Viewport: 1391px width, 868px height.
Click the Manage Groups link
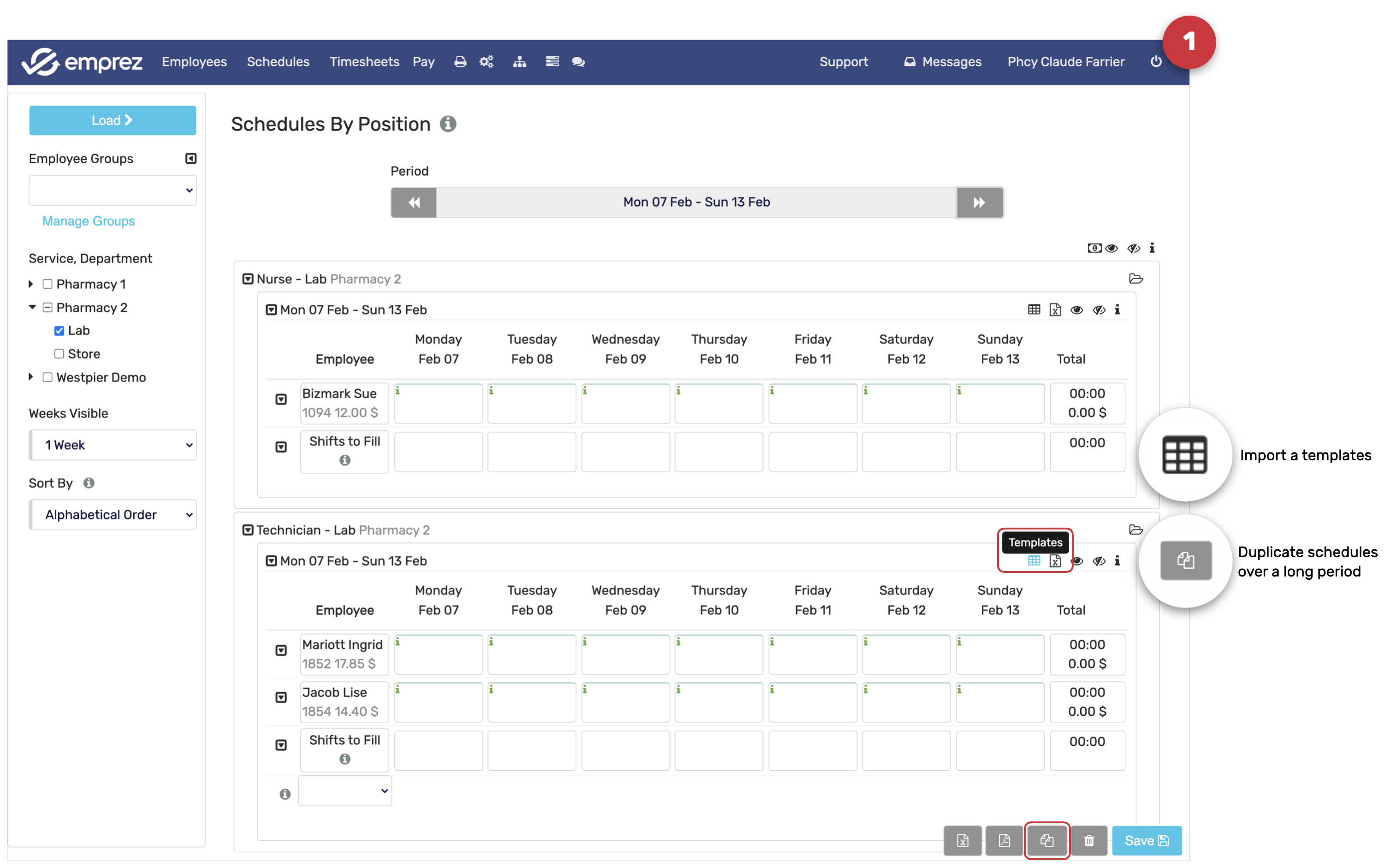[x=89, y=221]
